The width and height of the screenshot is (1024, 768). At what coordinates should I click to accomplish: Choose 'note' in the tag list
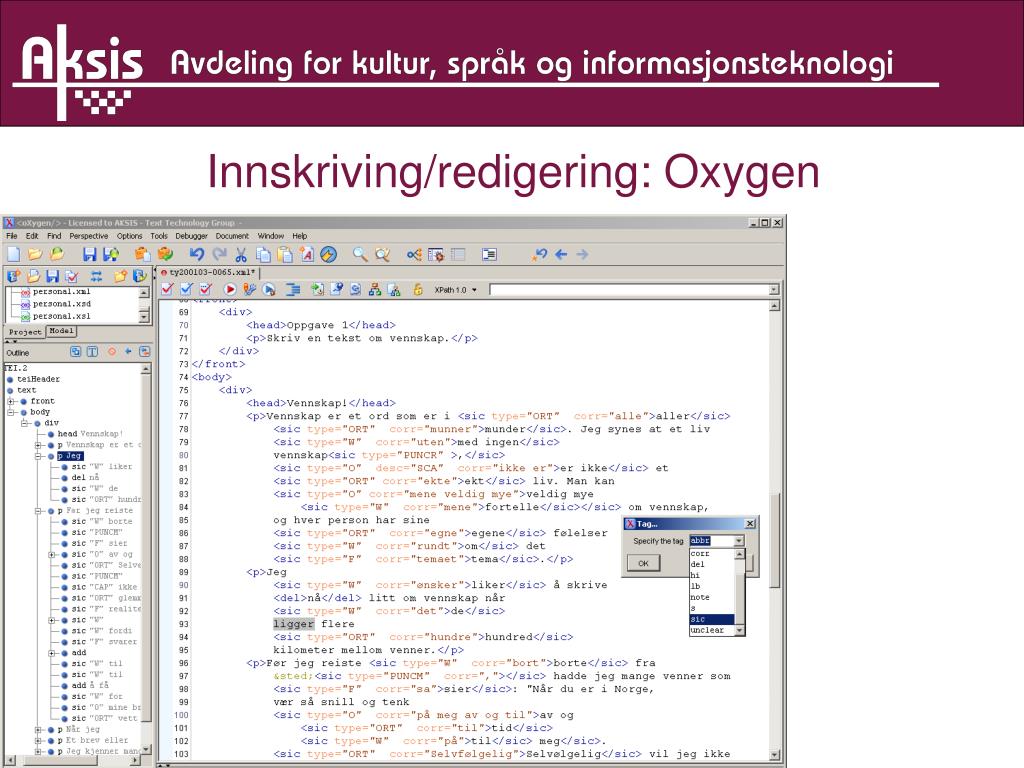[712, 597]
